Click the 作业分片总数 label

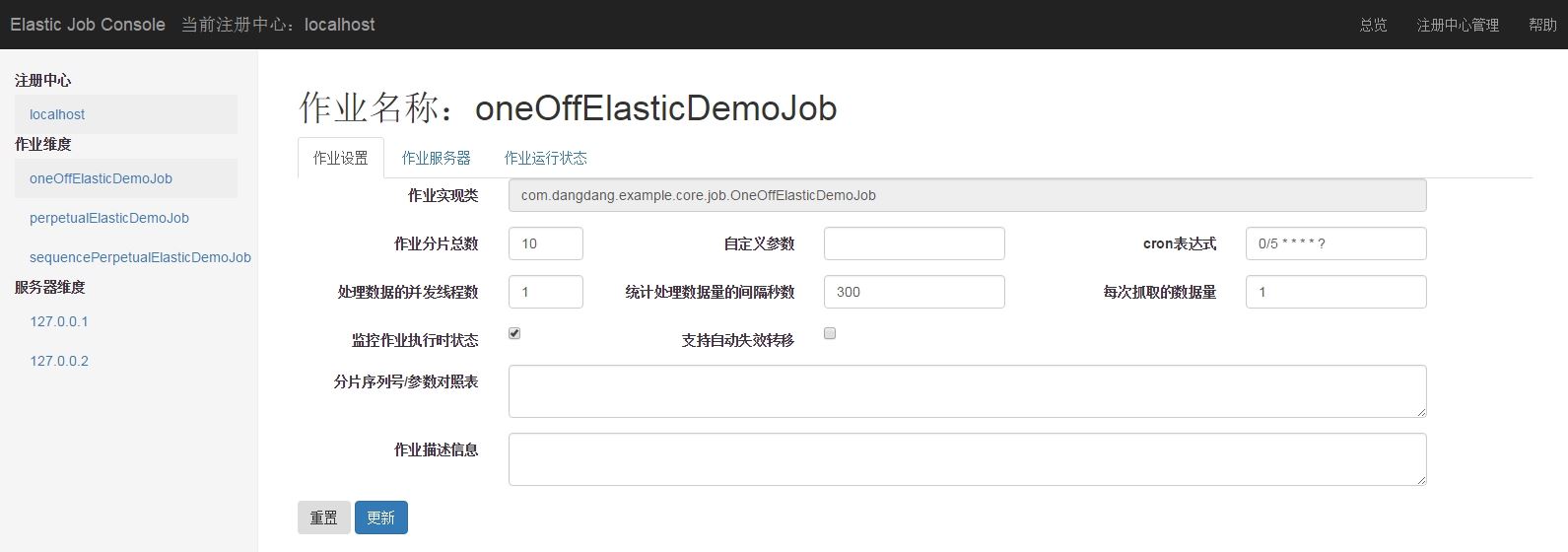pyautogui.click(x=437, y=243)
